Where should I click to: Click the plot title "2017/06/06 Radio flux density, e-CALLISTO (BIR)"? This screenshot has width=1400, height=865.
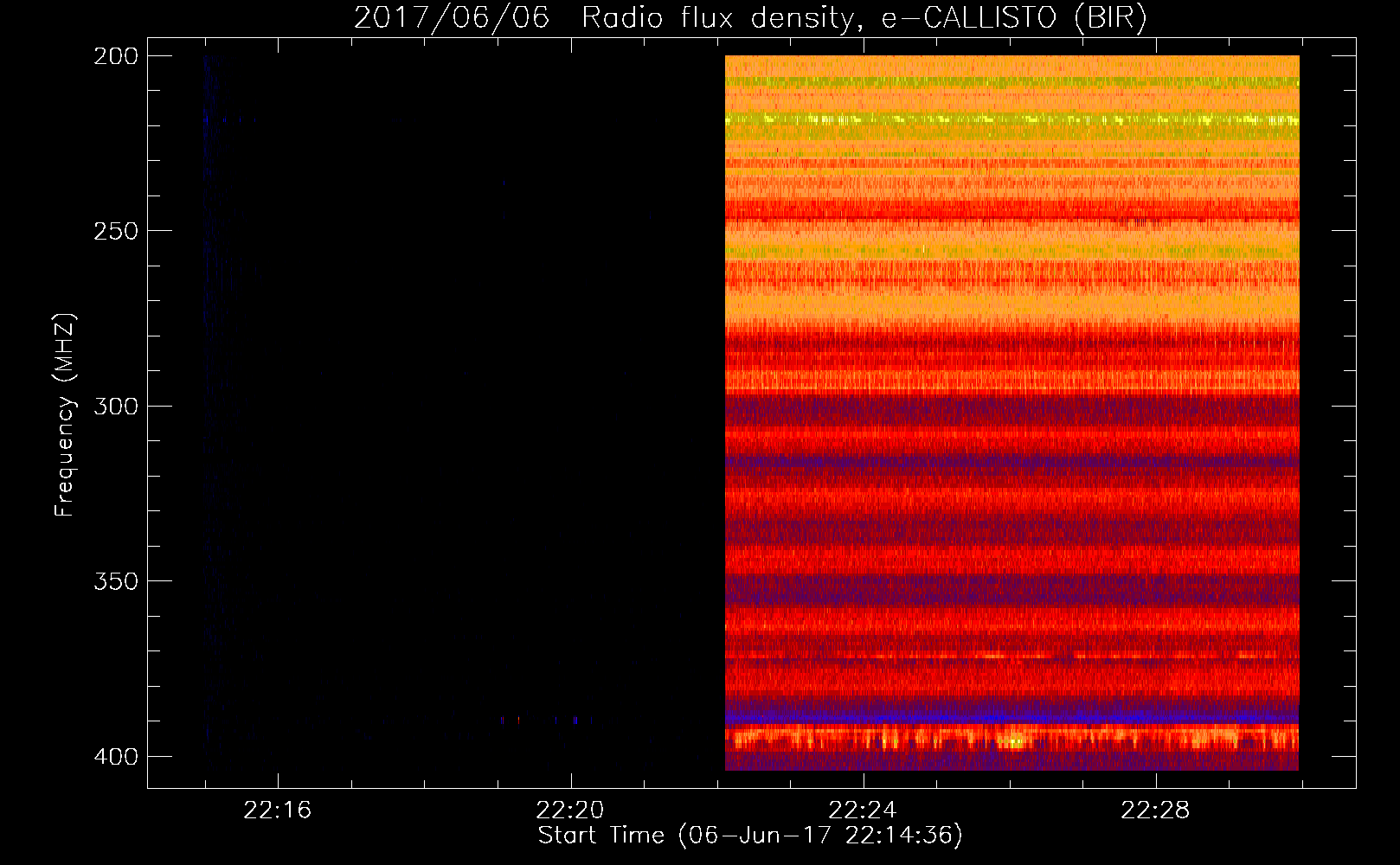coord(750,18)
